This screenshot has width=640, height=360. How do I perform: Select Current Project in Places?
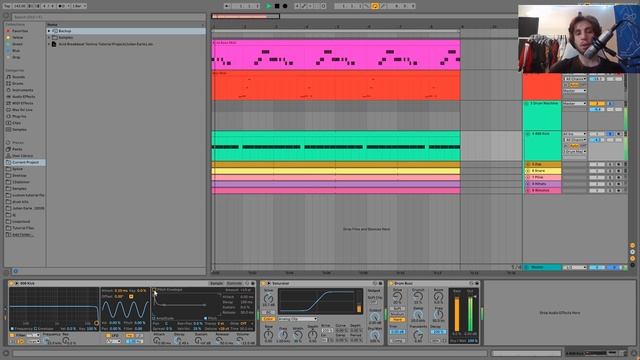pyautogui.click(x=25, y=162)
